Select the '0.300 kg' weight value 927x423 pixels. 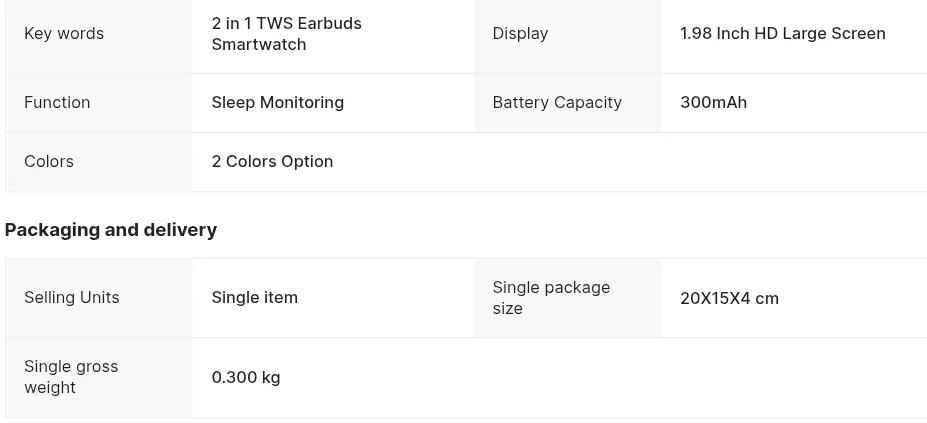point(245,377)
